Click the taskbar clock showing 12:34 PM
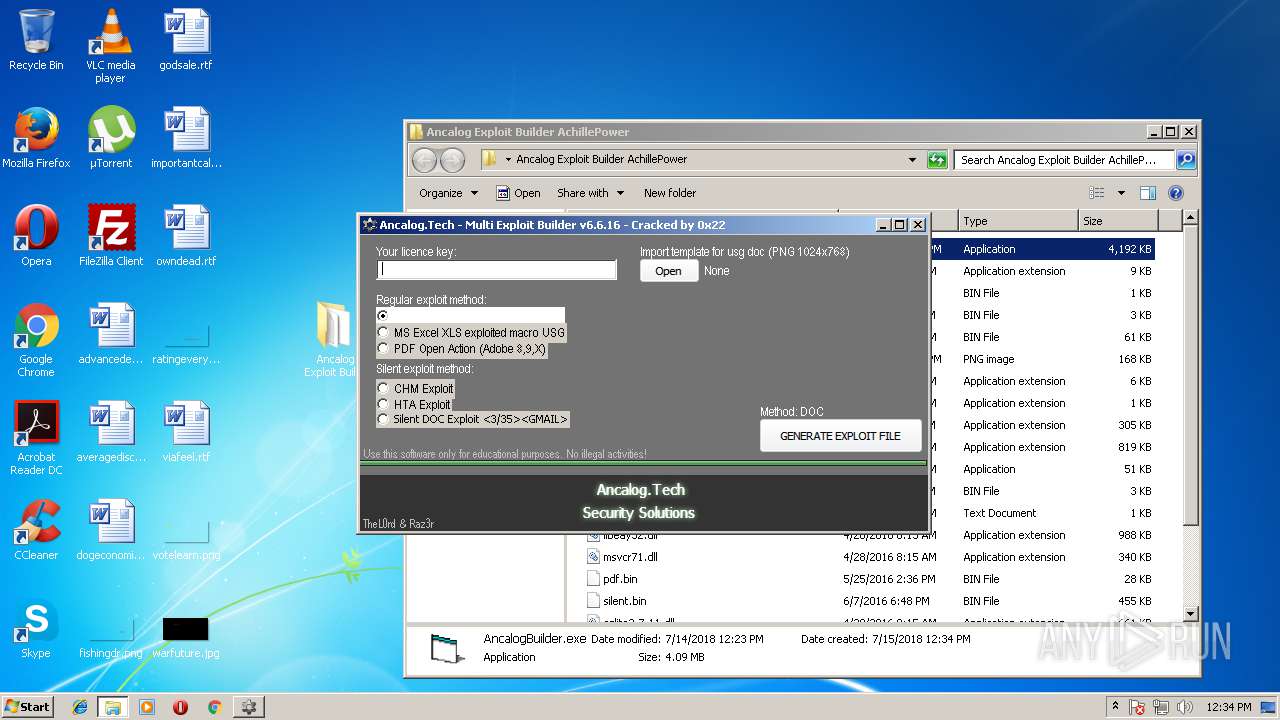Viewport: 1280px width, 720px height. pyautogui.click(x=1229, y=707)
